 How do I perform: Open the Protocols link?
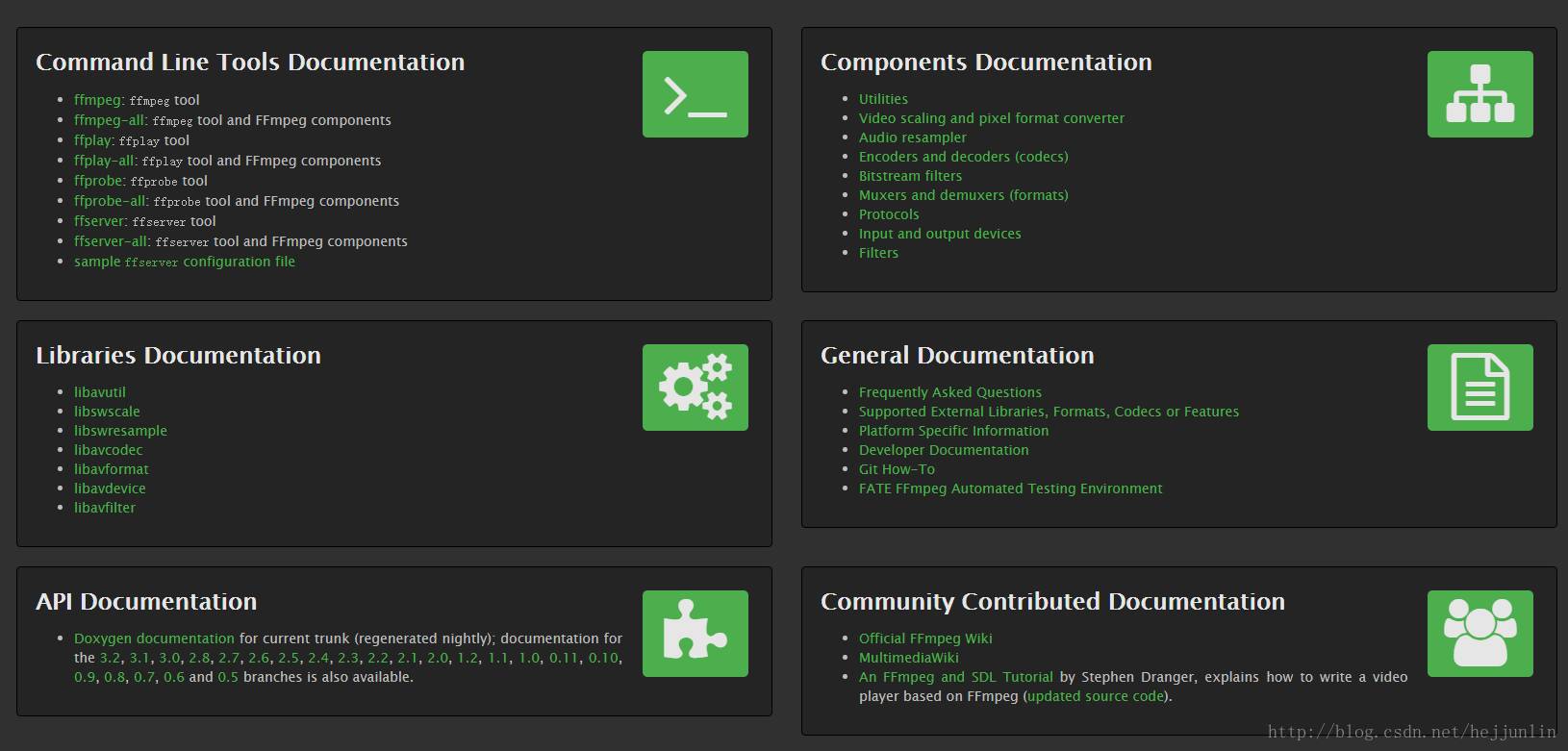pos(889,214)
